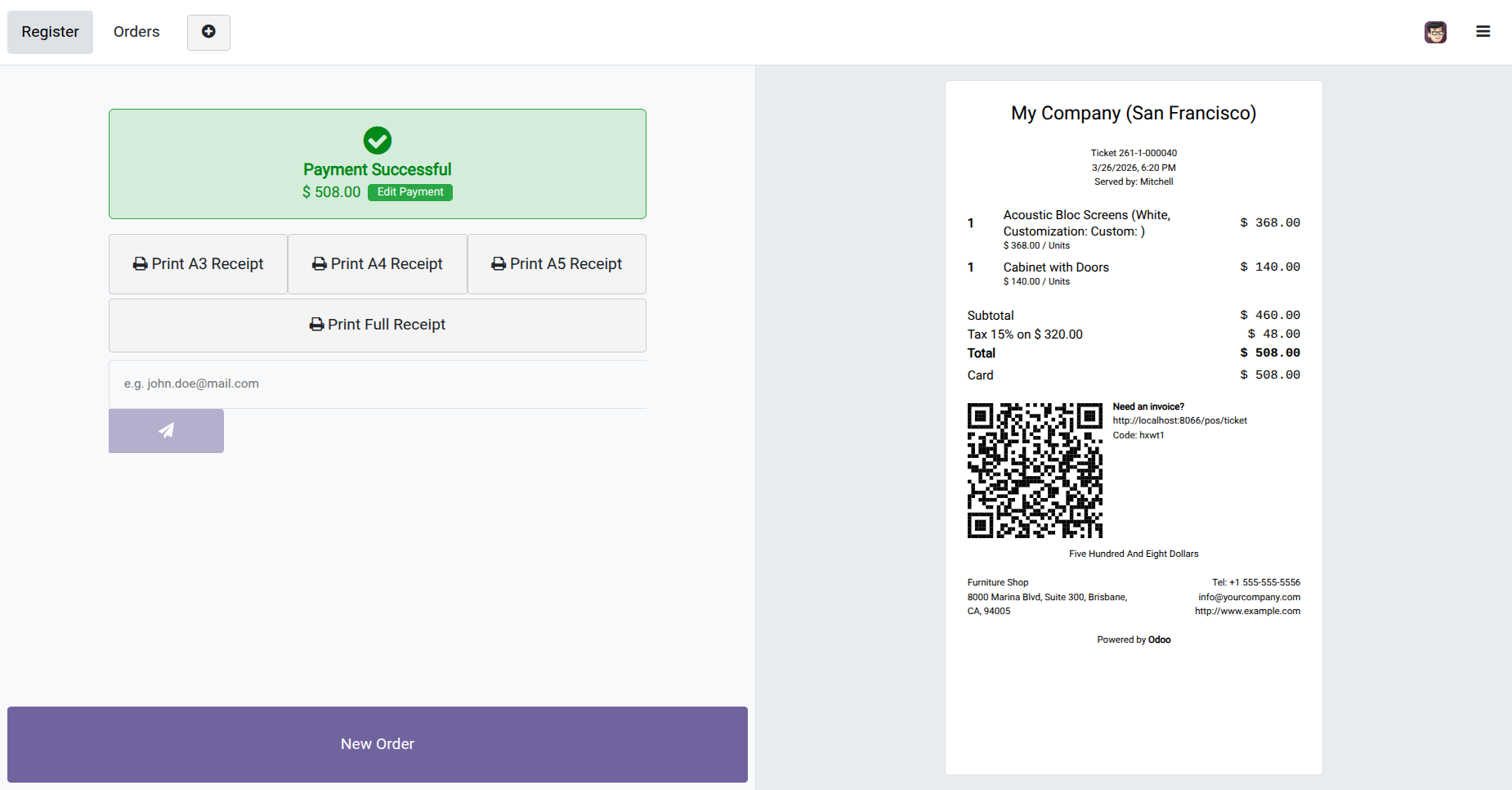This screenshot has width=1512, height=790.
Task: Click the paper plane send icon
Action: (166, 430)
